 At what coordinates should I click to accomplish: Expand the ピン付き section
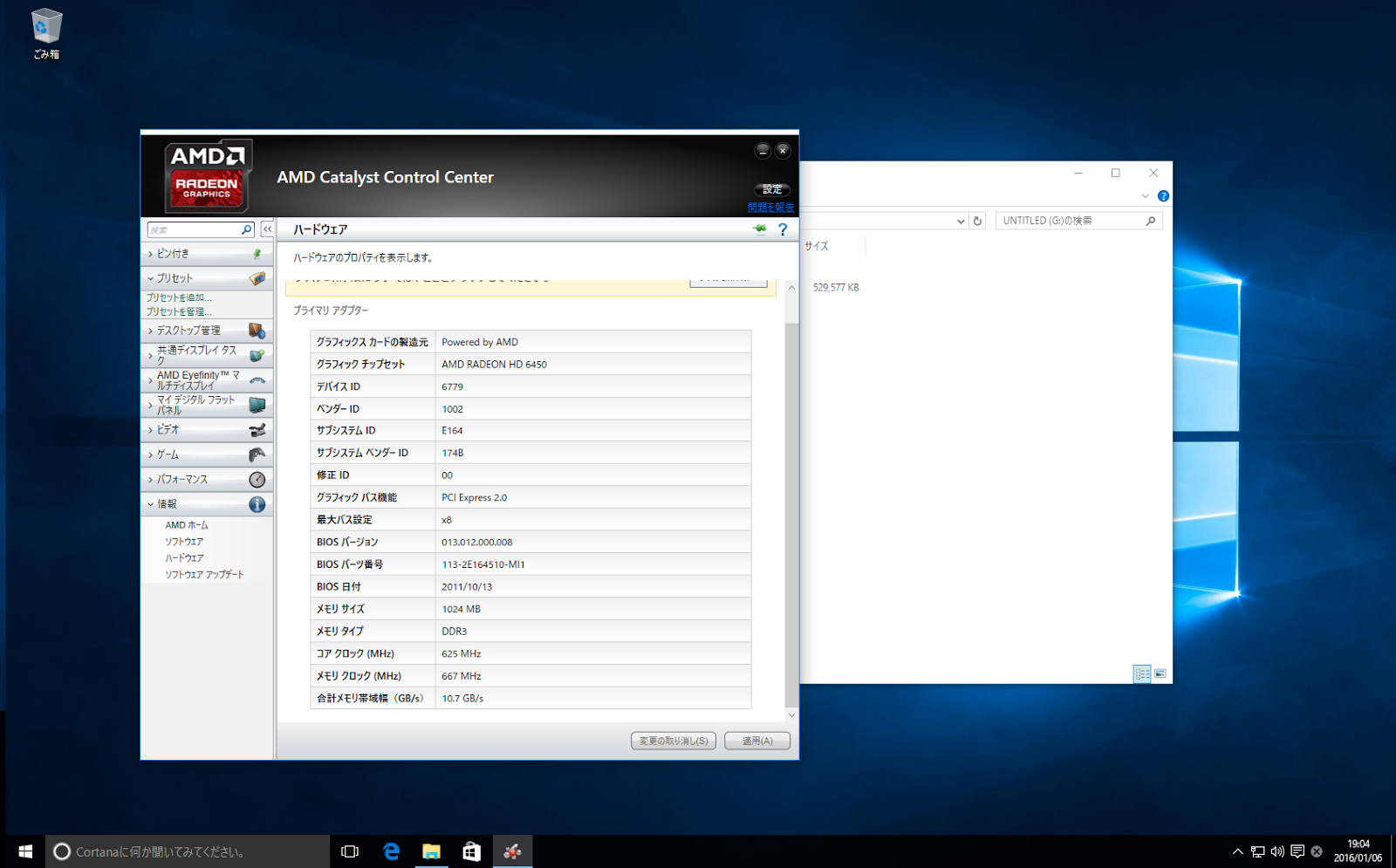click(x=151, y=254)
